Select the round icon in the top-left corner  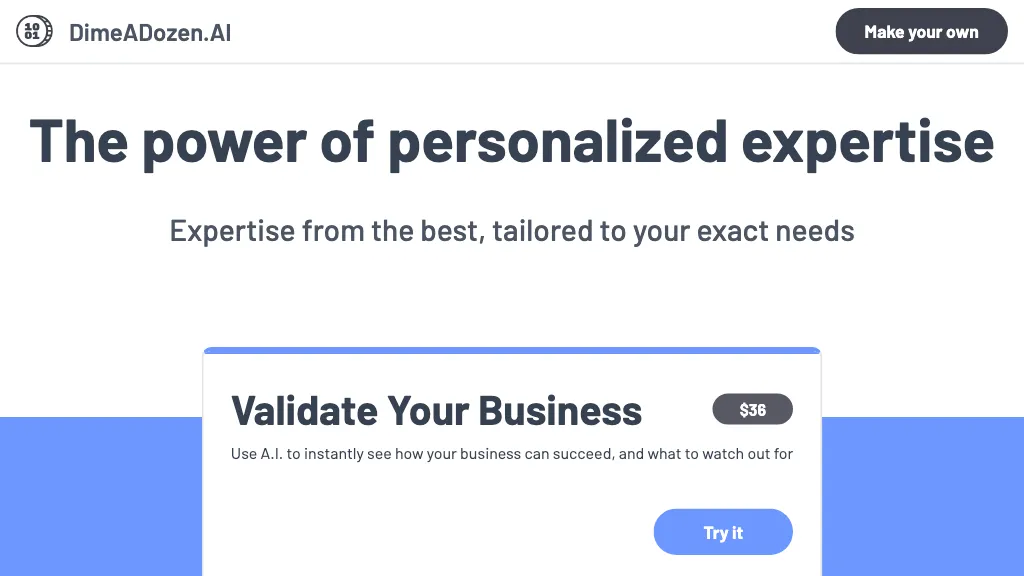34,31
